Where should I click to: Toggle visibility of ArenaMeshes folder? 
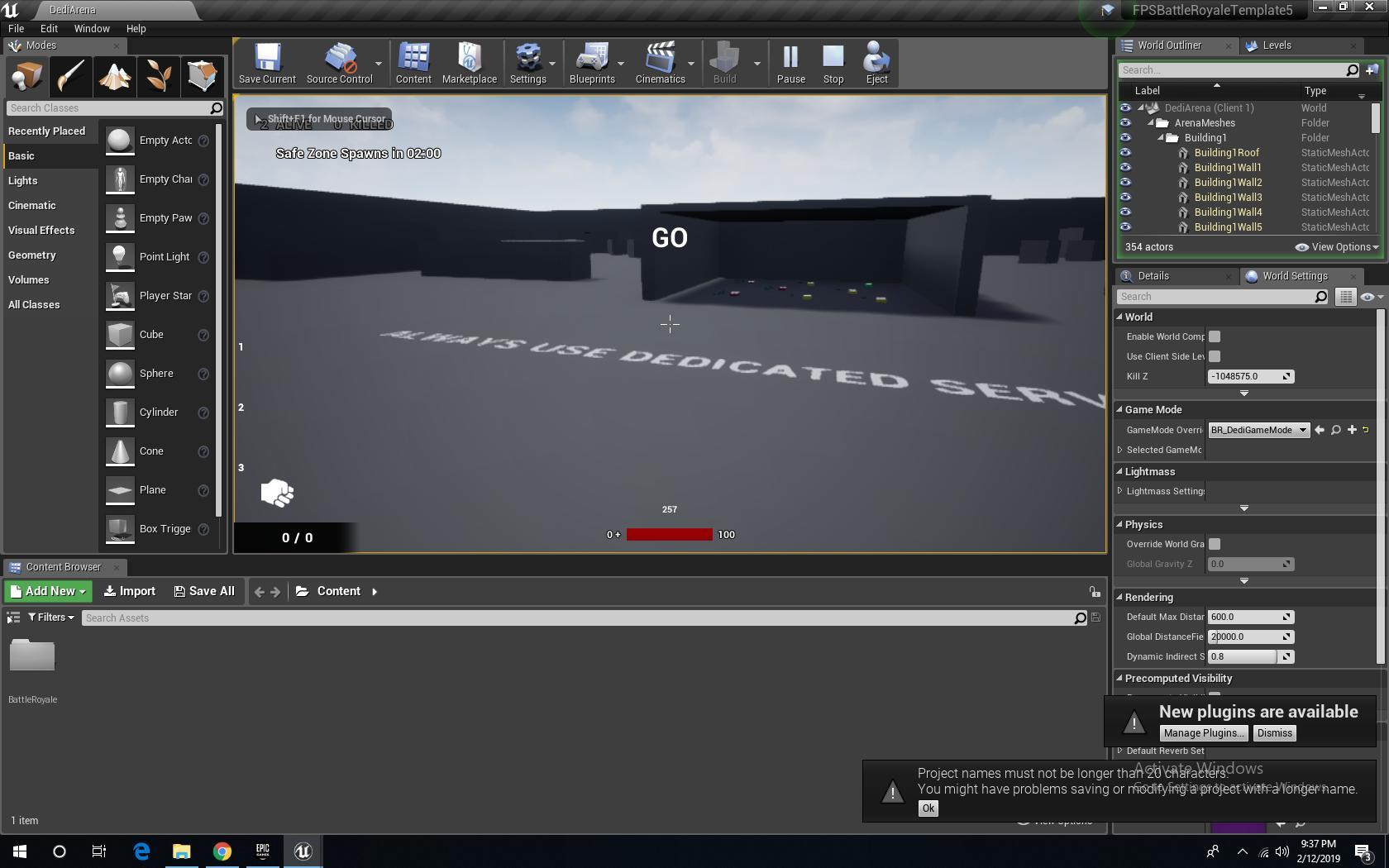tap(1125, 123)
